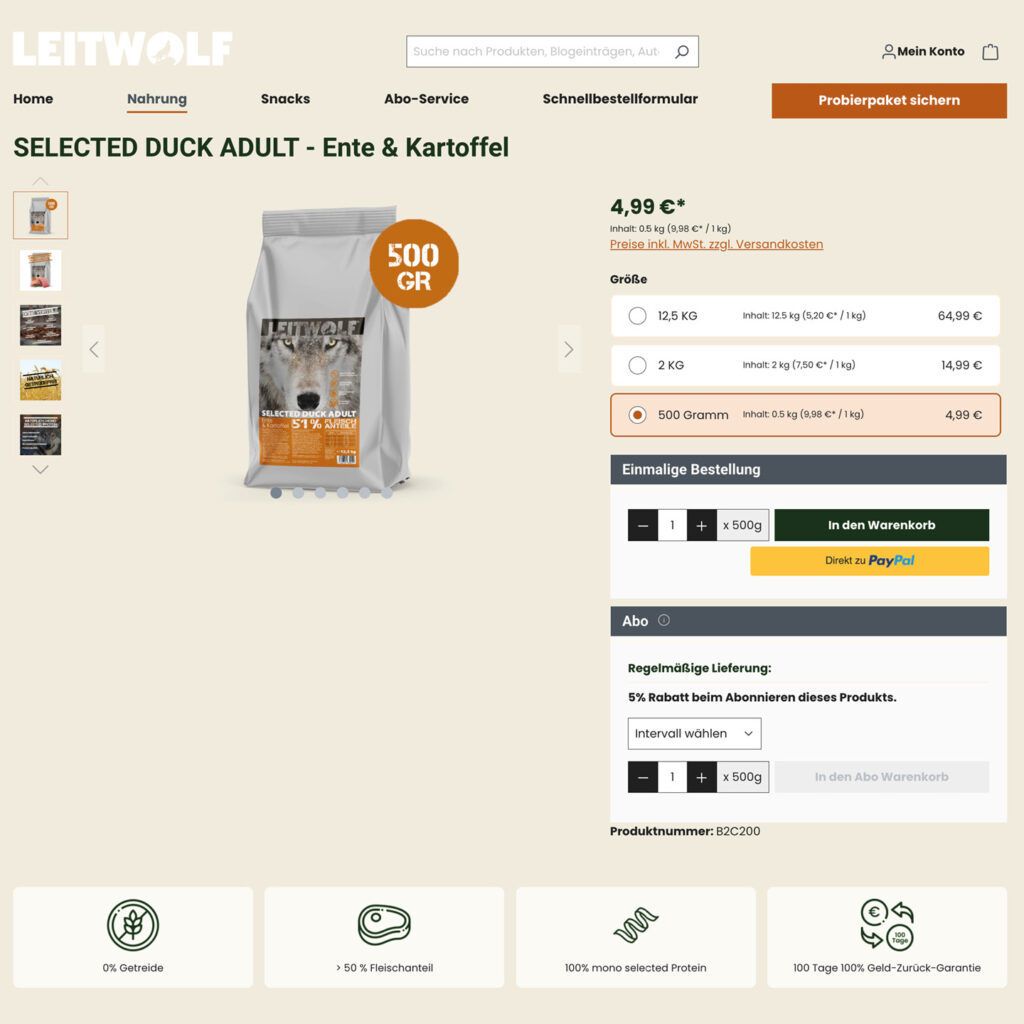Click the search magnifier icon
Image resolution: width=1024 pixels, height=1024 pixels.
pos(682,52)
